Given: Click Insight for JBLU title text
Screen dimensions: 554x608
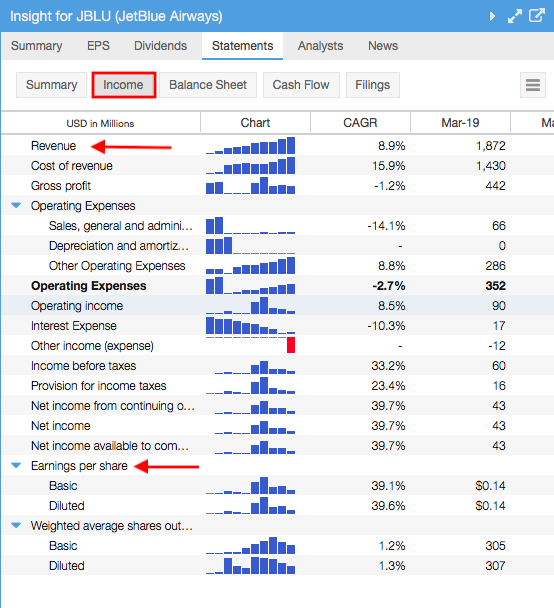Looking at the screenshot, I should [116, 16].
